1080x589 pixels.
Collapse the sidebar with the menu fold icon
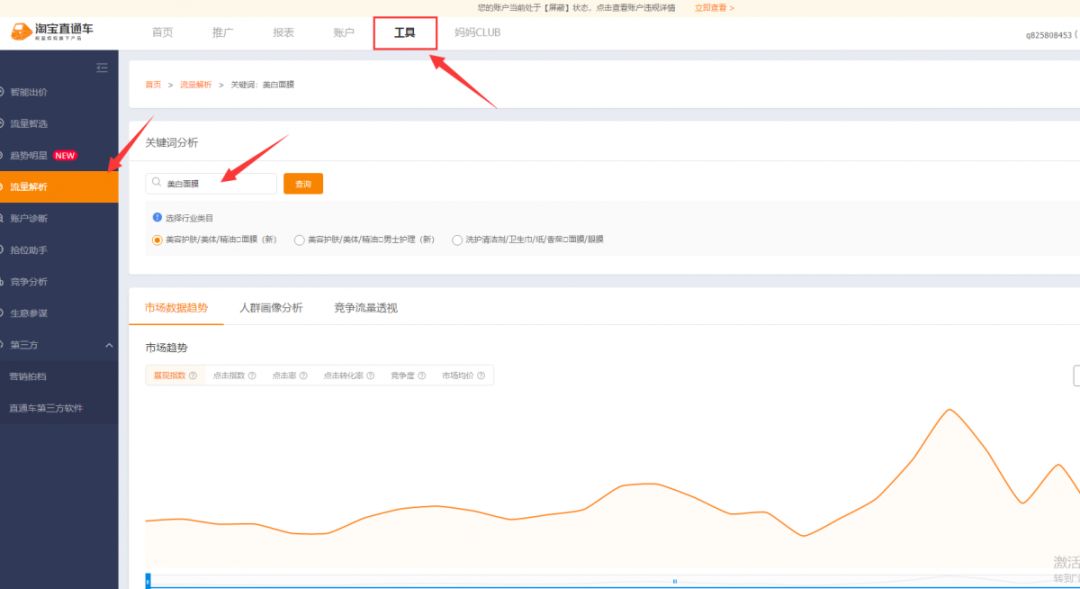(101, 68)
